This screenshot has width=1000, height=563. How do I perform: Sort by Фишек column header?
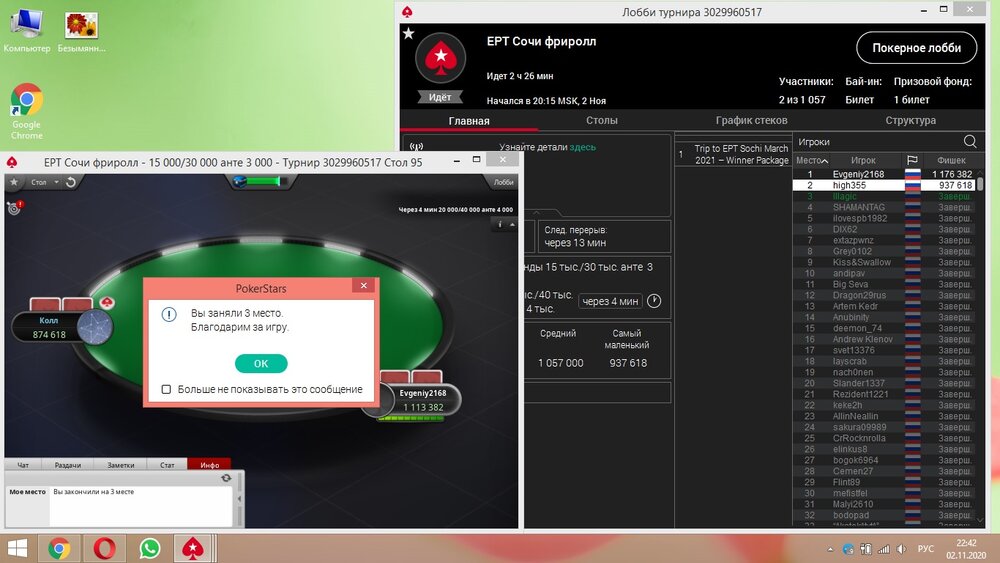951,160
